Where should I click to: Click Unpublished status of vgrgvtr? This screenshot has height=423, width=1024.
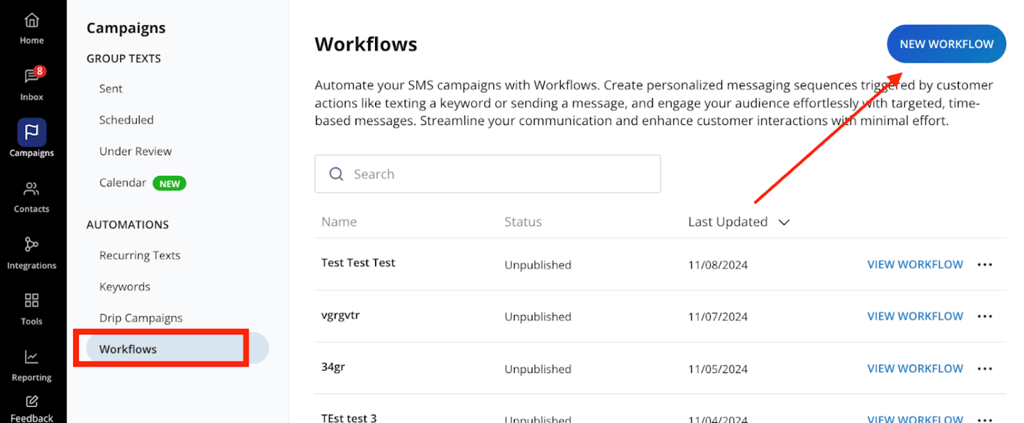click(537, 317)
